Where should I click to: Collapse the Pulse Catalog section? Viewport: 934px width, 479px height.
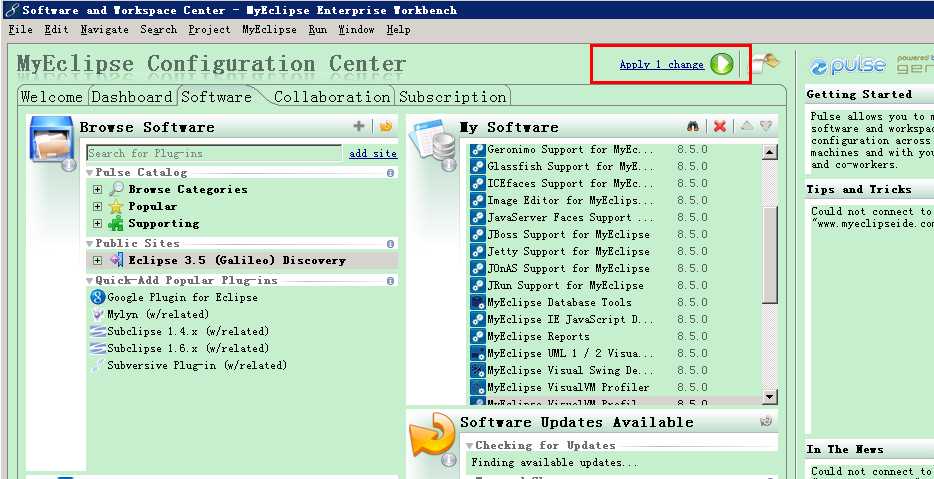coord(90,173)
